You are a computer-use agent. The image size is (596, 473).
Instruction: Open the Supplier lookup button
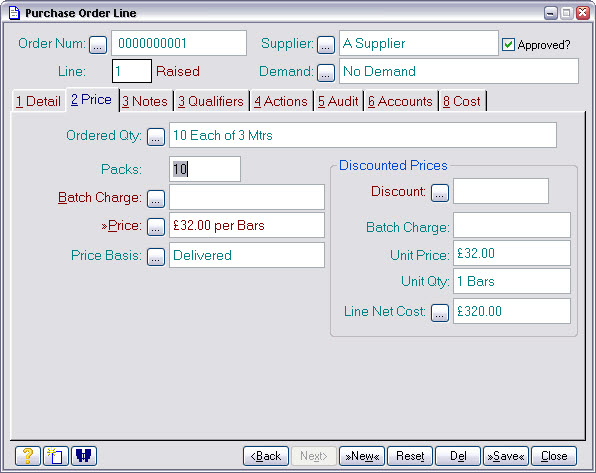coord(326,45)
